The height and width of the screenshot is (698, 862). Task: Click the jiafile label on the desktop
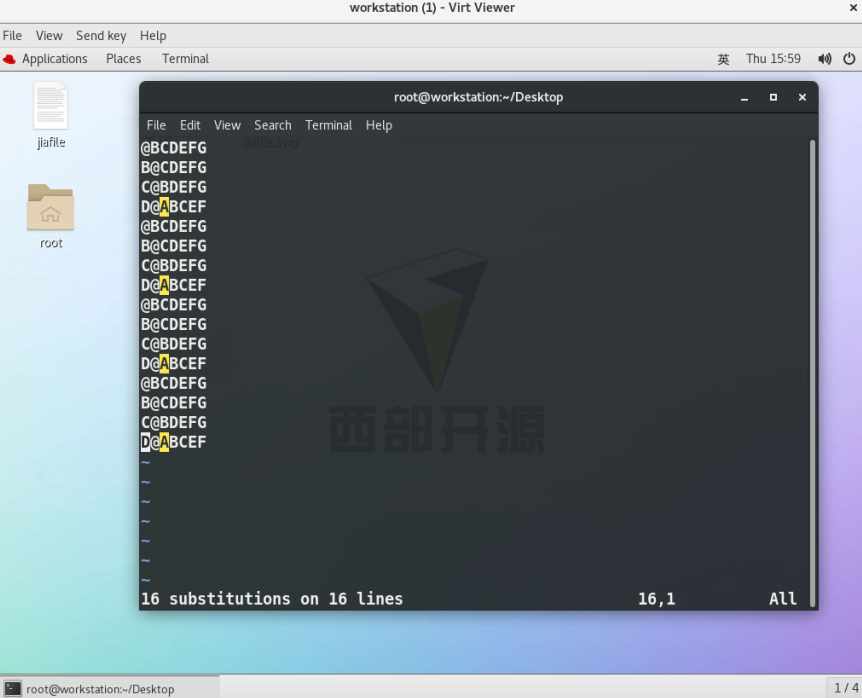(51, 143)
